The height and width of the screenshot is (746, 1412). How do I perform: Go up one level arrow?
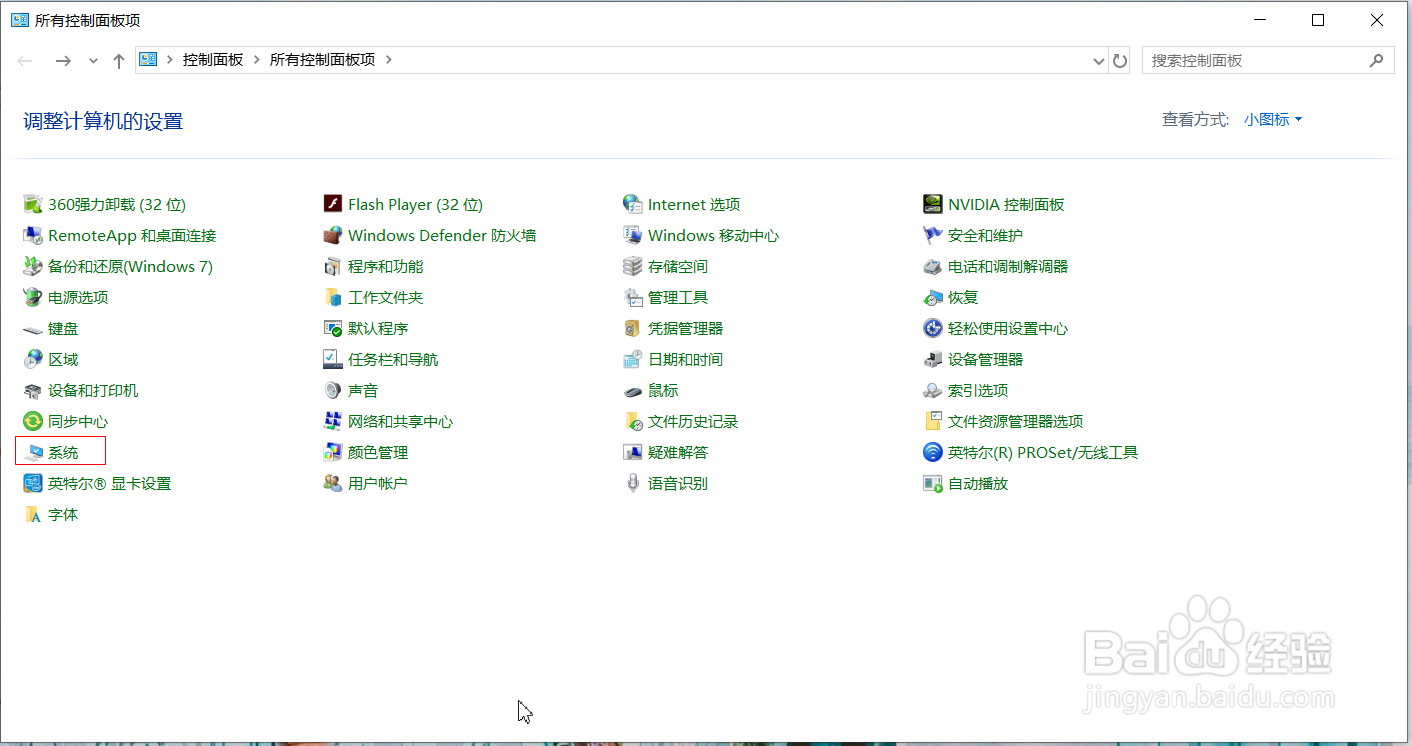tap(119, 60)
